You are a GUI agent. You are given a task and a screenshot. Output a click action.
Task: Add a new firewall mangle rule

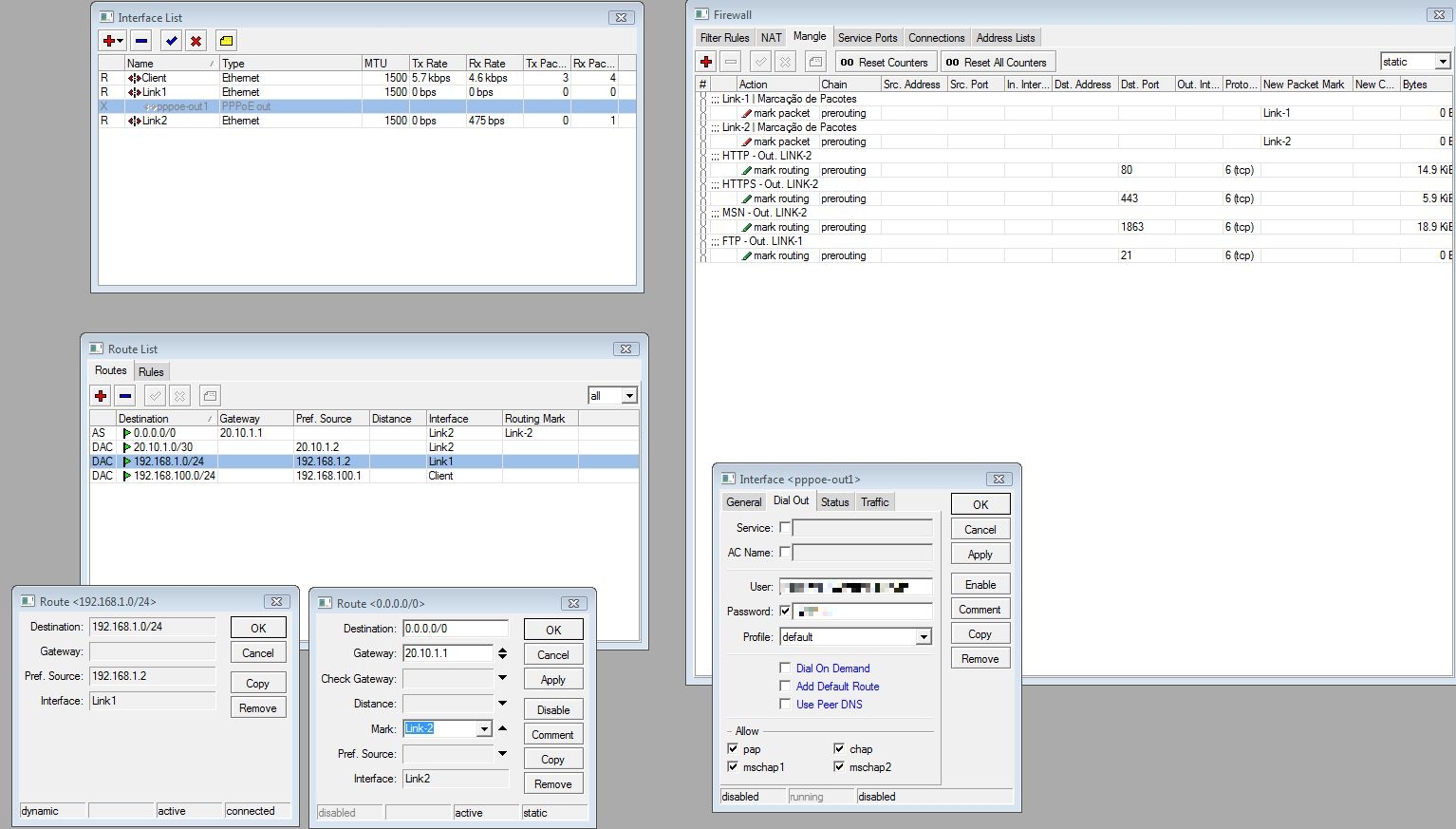point(706,62)
